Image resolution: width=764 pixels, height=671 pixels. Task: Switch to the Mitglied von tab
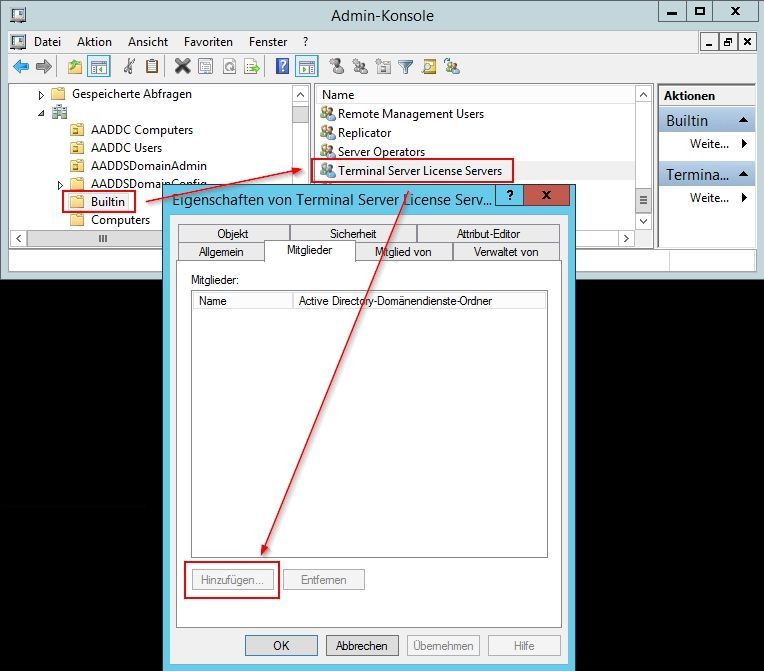403,251
